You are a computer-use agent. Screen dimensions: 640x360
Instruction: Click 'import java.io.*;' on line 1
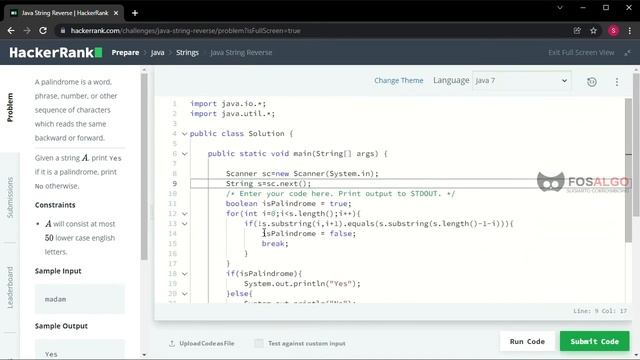pyautogui.click(x=228, y=104)
